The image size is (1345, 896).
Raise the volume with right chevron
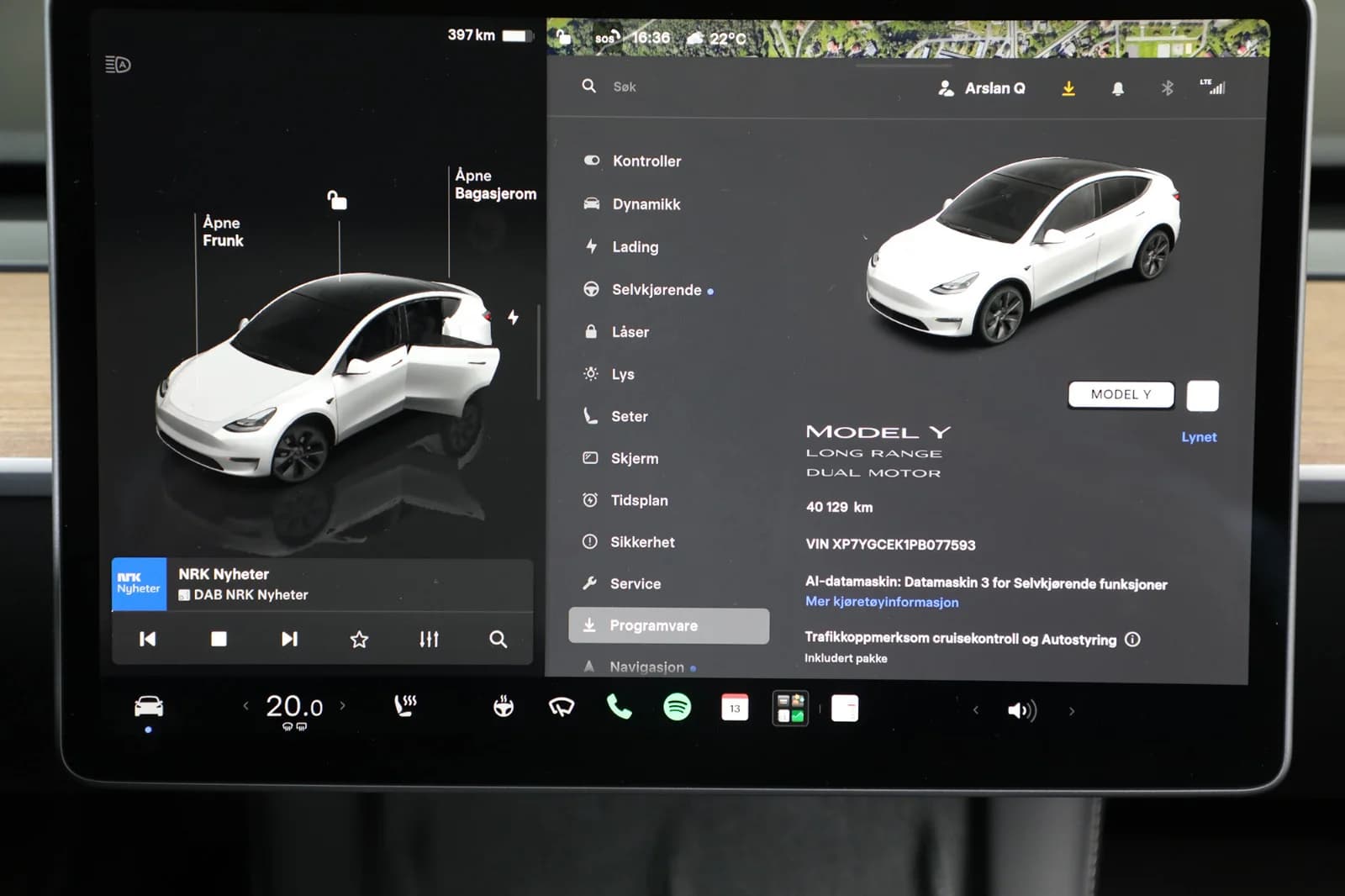1072,711
